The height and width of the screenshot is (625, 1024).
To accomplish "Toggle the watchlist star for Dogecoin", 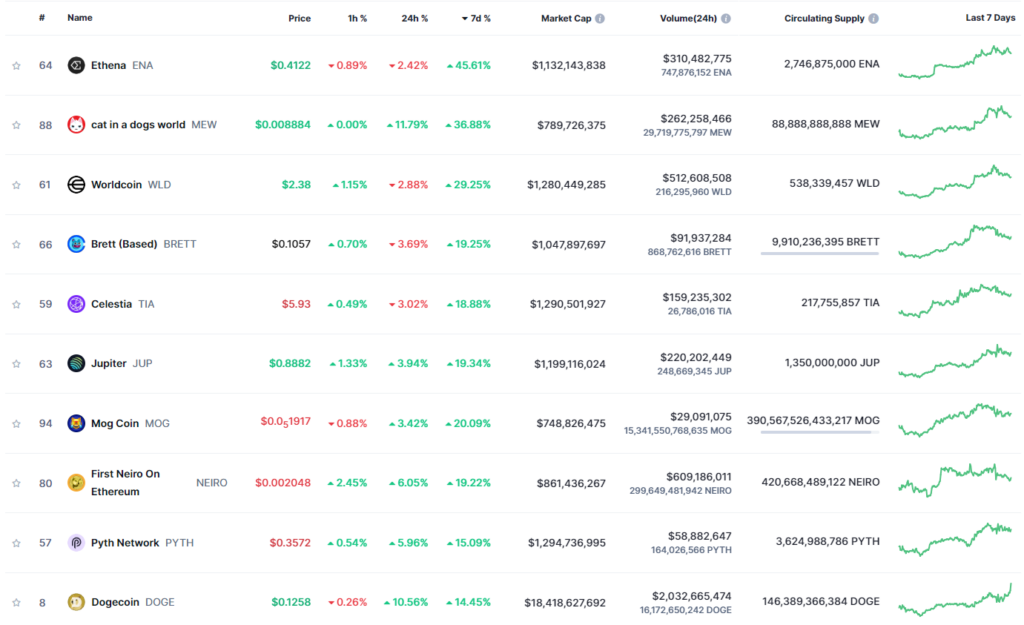I will [16, 602].
